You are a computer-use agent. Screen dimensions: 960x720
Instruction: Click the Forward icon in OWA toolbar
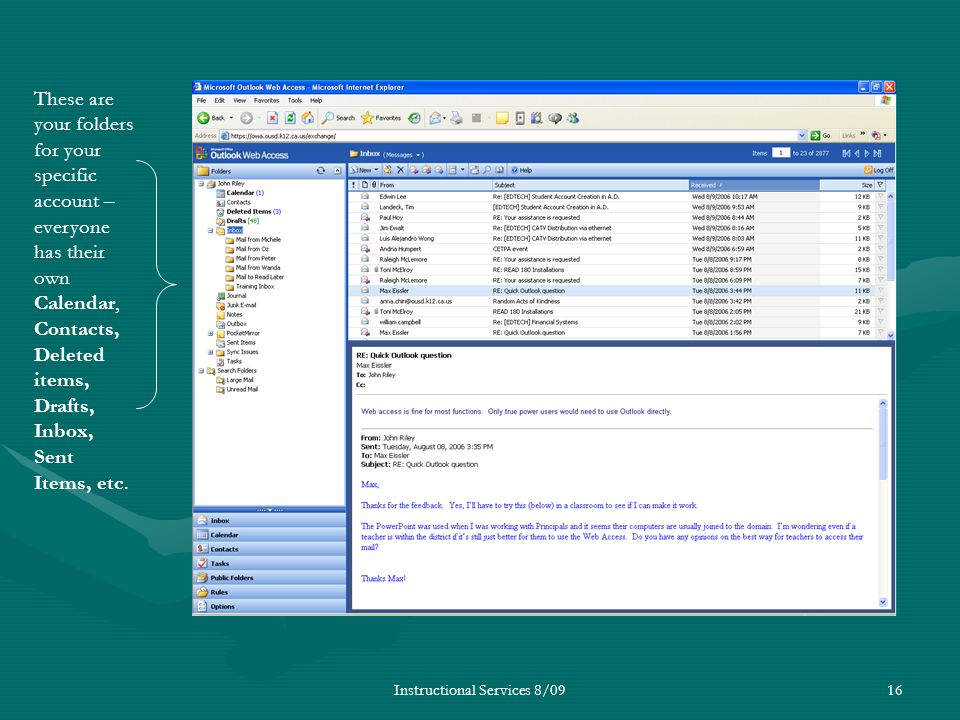click(x=438, y=170)
